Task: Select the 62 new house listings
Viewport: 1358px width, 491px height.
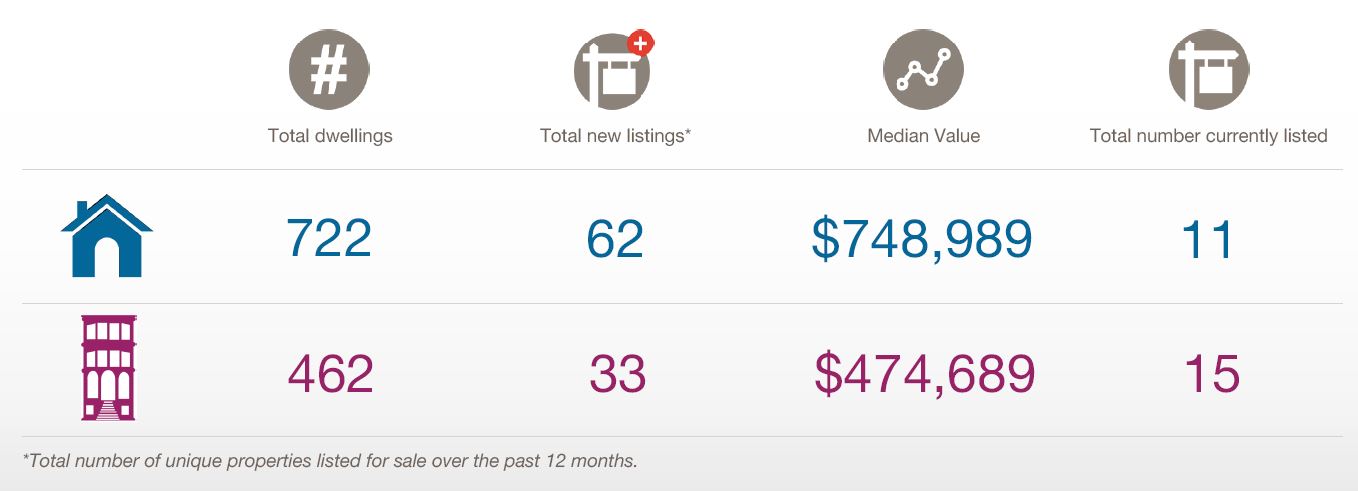Action: pyautogui.click(x=615, y=239)
